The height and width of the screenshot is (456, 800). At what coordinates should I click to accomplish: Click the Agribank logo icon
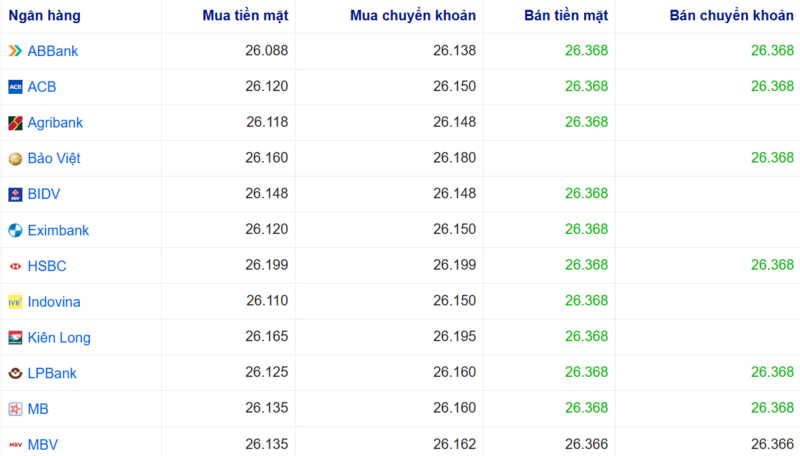15,123
